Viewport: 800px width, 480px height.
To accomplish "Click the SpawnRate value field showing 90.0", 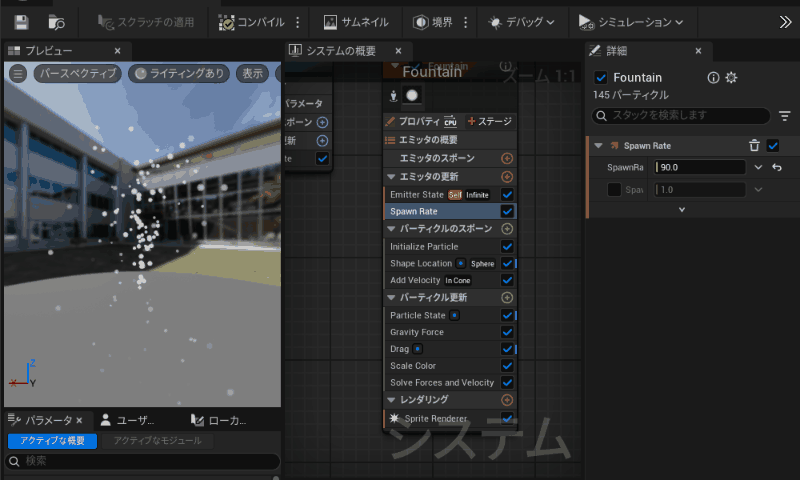I will (x=700, y=167).
